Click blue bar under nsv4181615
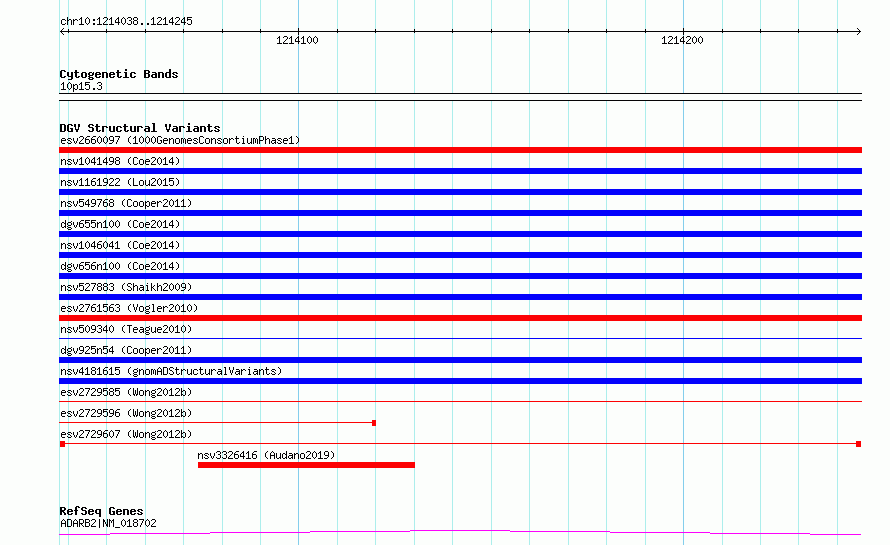This screenshot has height=545, width=890. [x=460, y=381]
